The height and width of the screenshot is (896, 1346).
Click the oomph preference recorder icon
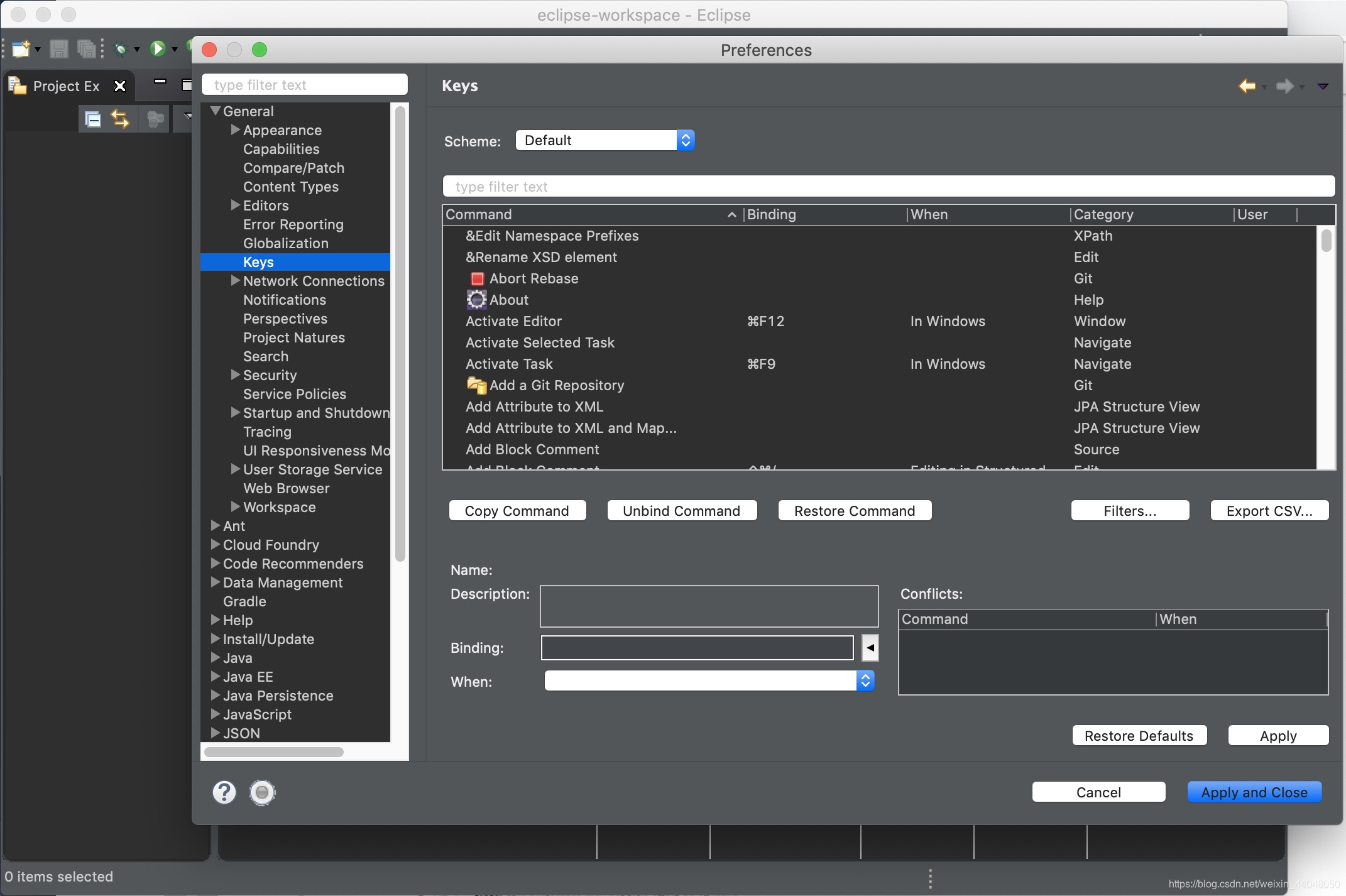[x=263, y=792]
